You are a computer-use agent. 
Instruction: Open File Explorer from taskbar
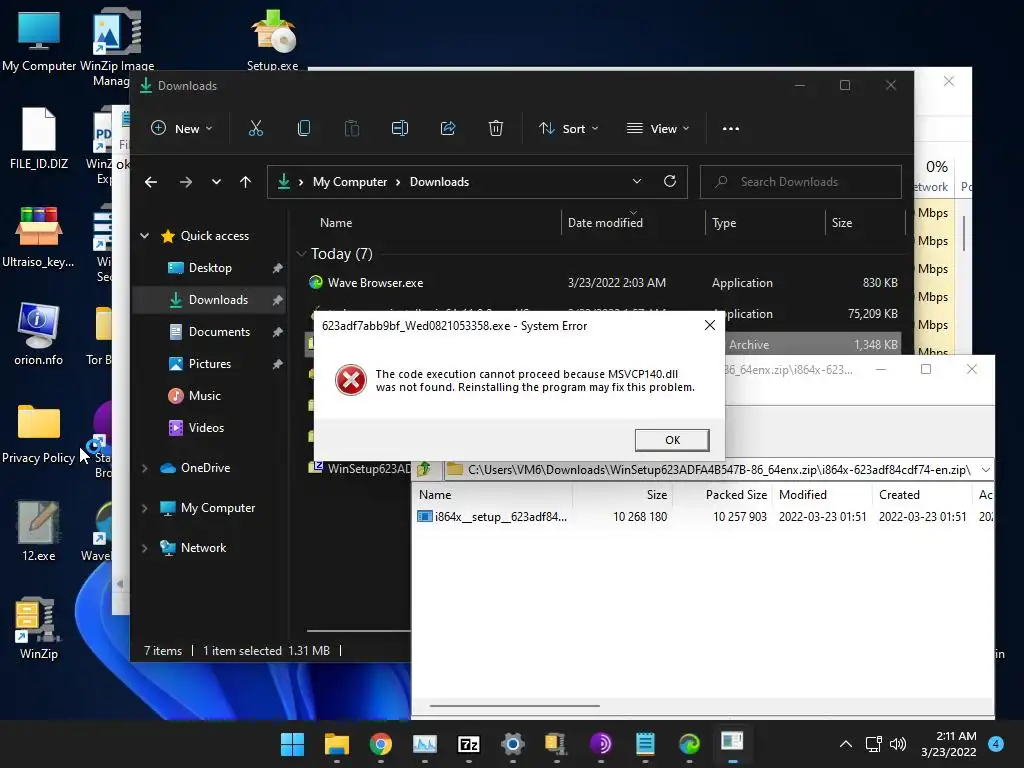tap(336, 744)
